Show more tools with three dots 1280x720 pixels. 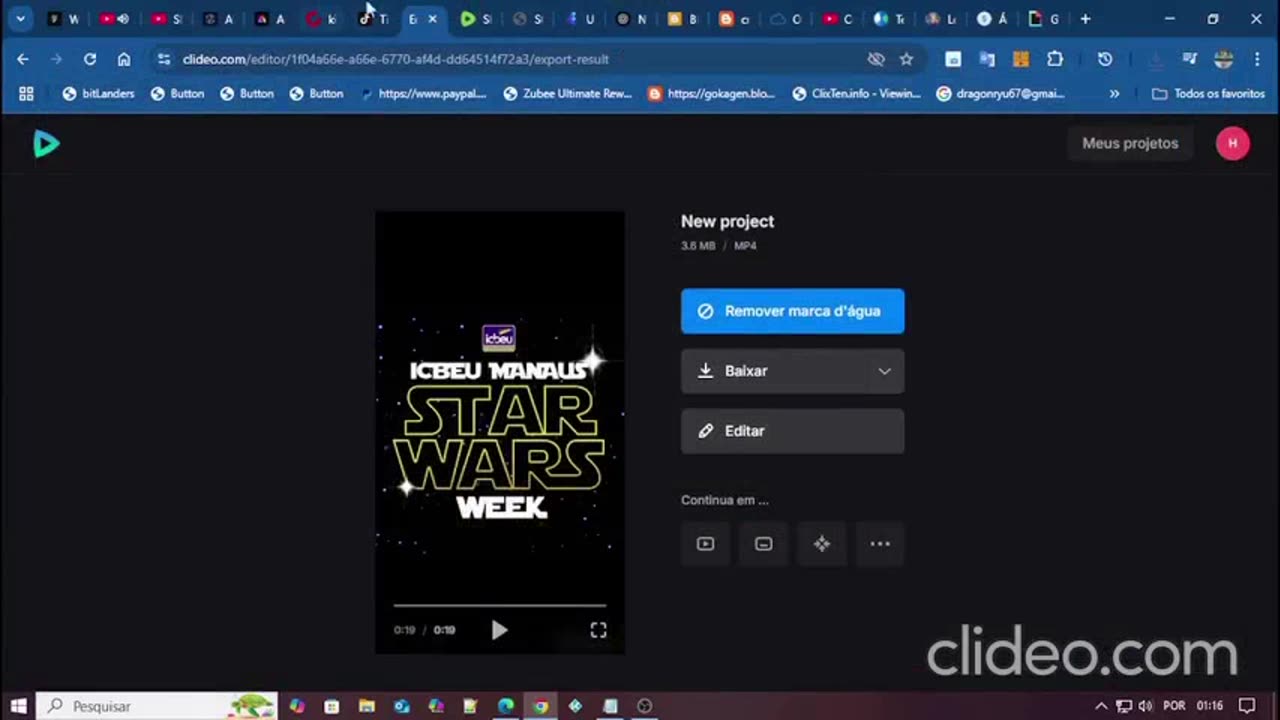[880, 544]
